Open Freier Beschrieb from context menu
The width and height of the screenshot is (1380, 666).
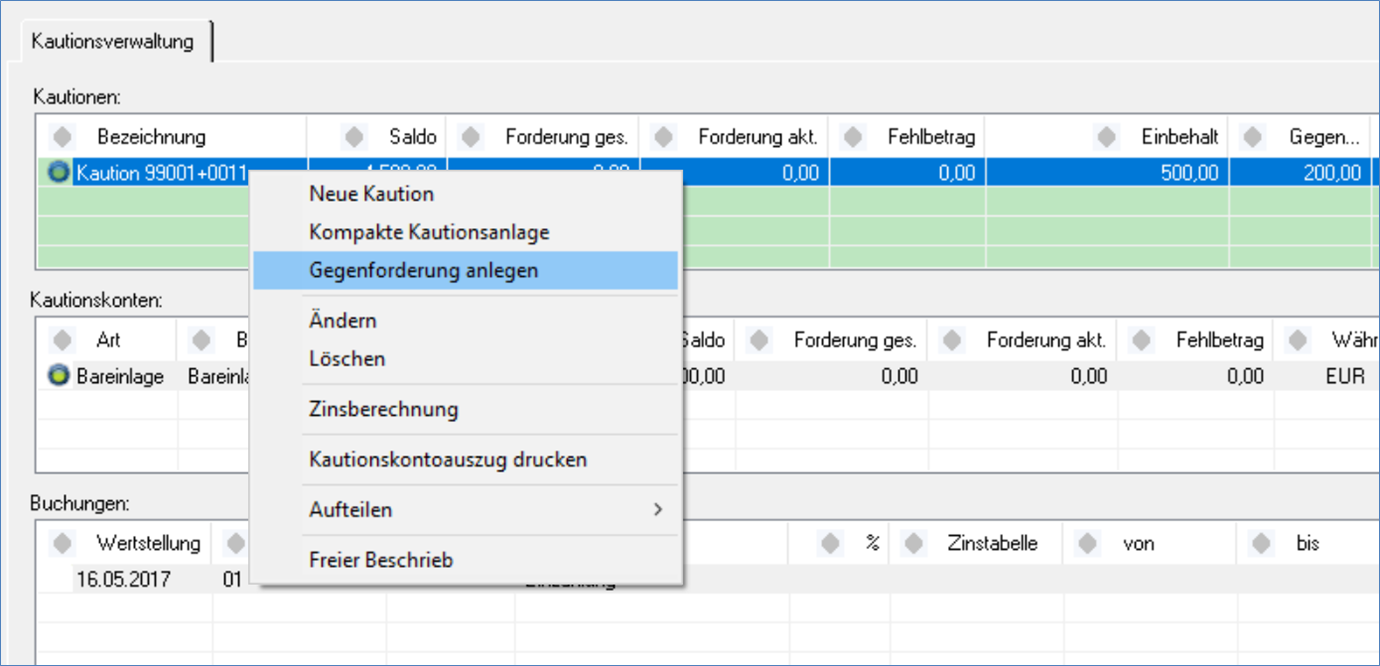[x=381, y=560]
